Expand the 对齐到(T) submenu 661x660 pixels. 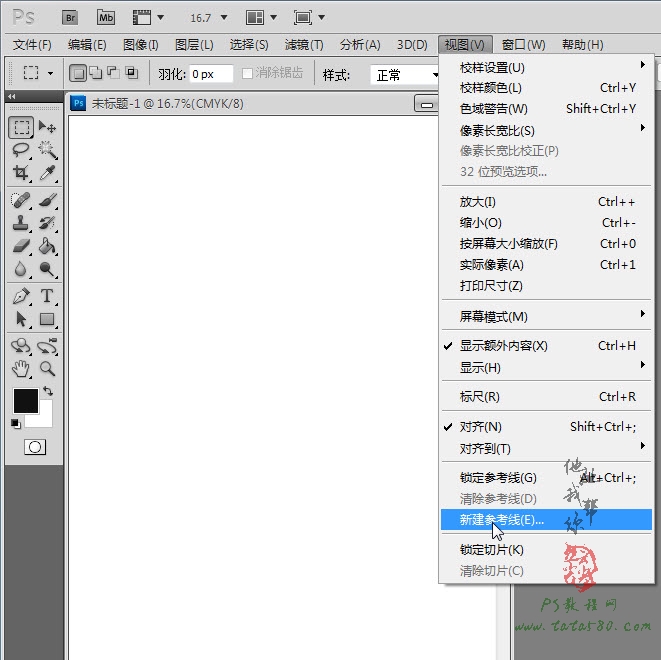click(x=546, y=448)
